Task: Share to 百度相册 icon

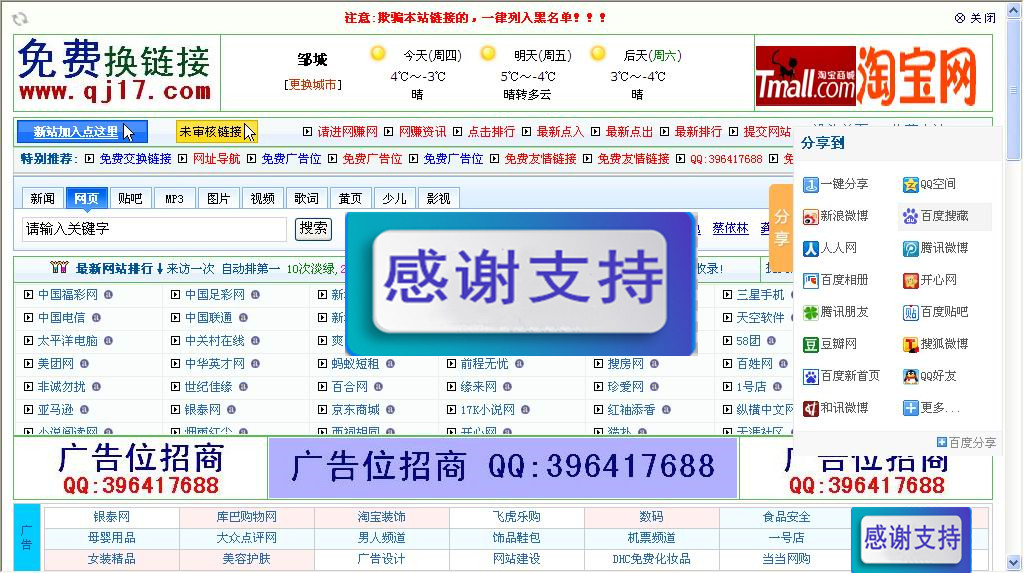Action: pyautogui.click(x=810, y=281)
